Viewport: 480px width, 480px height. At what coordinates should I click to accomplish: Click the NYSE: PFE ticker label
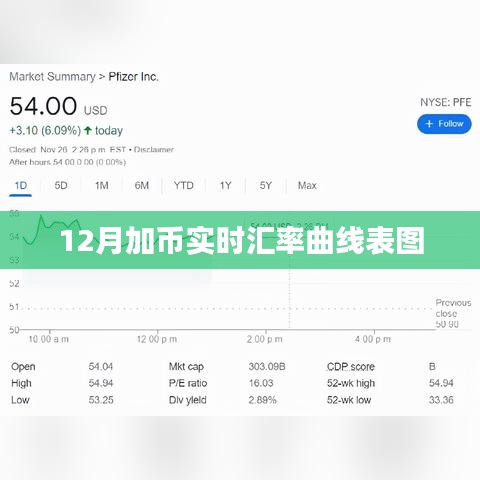pyautogui.click(x=446, y=102)
